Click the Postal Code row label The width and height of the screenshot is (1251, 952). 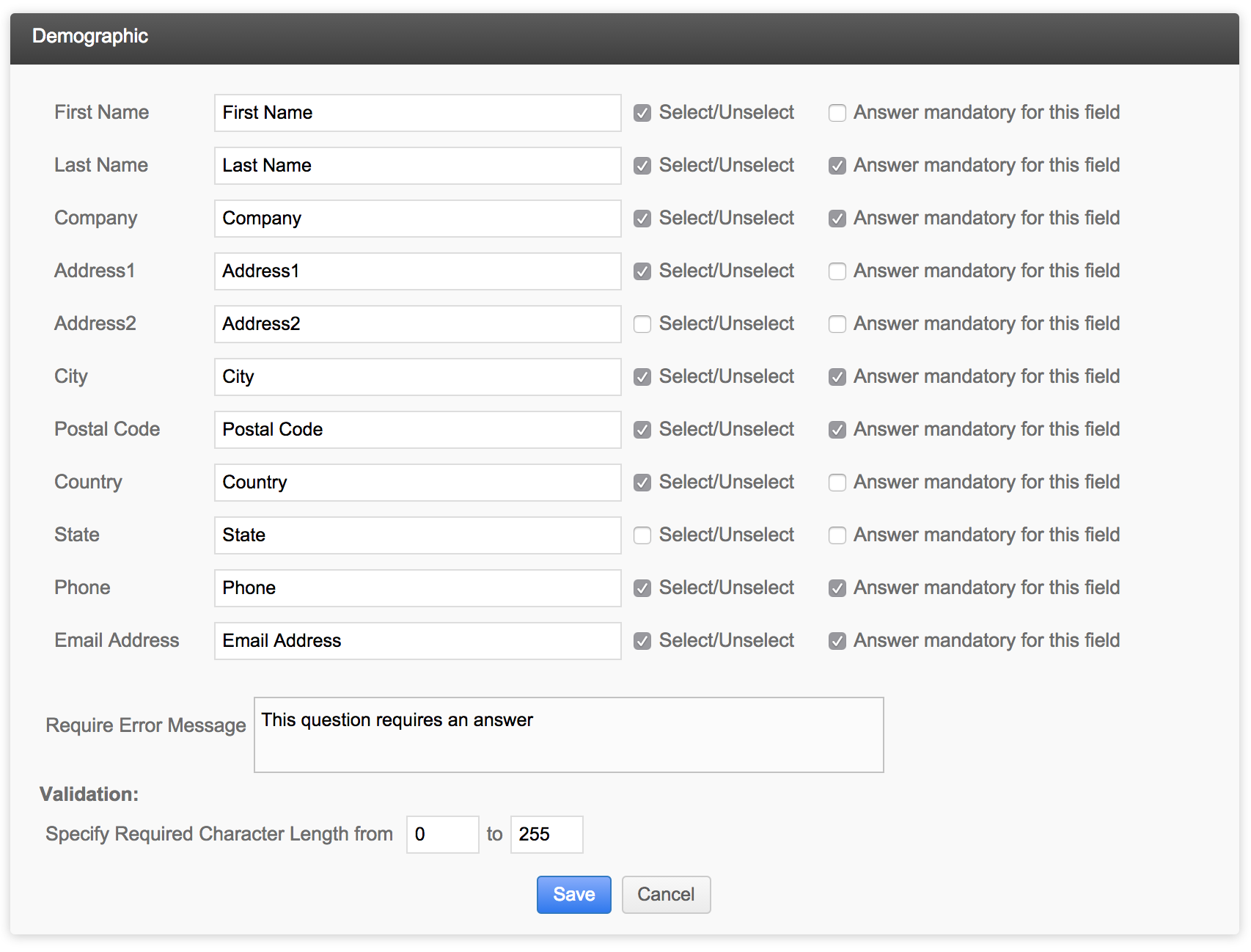click(107, 429)
